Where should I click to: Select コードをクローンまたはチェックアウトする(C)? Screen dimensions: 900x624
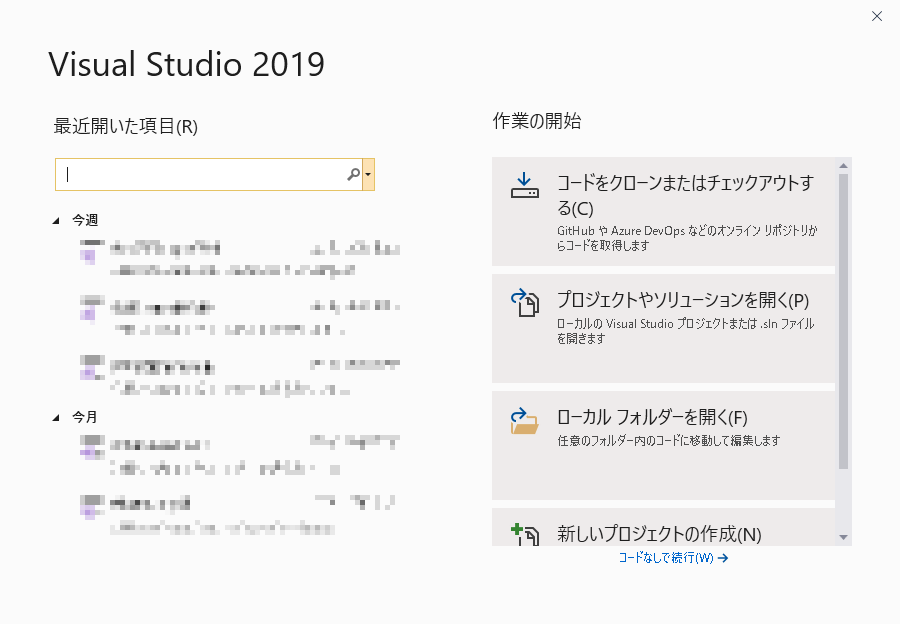click(x=664, y=212)
